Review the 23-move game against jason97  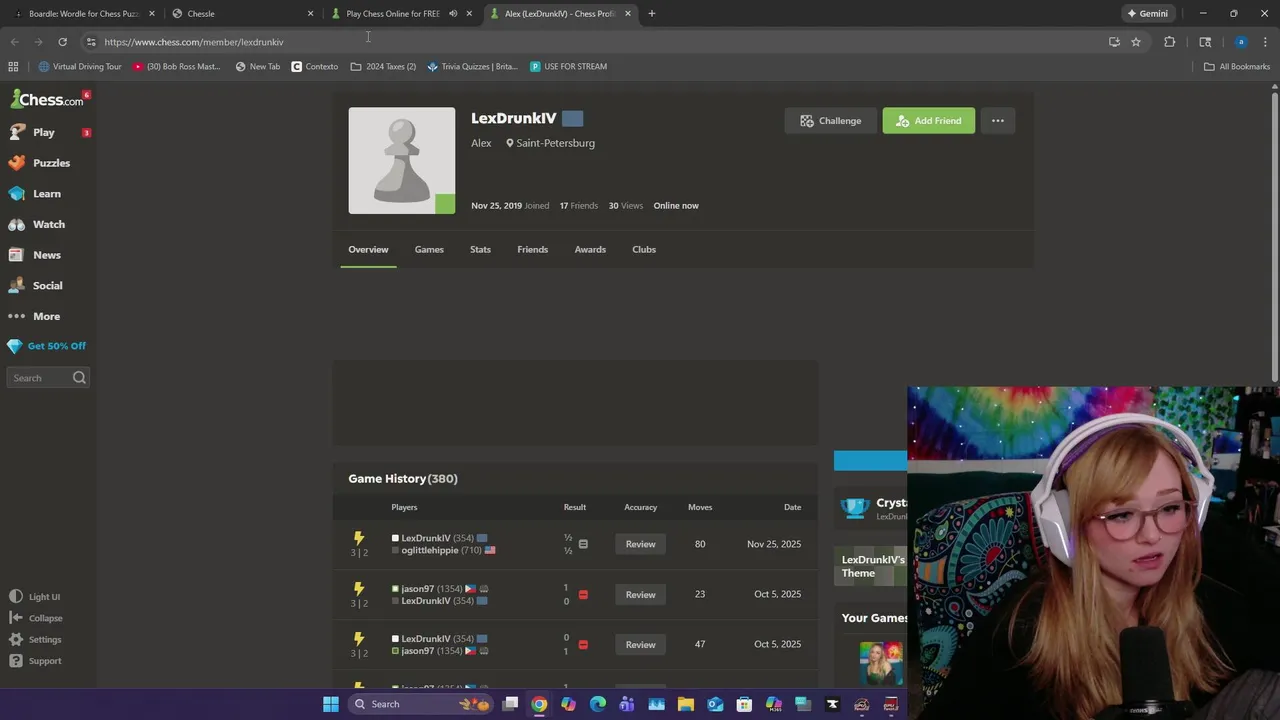tap(640, 594)
